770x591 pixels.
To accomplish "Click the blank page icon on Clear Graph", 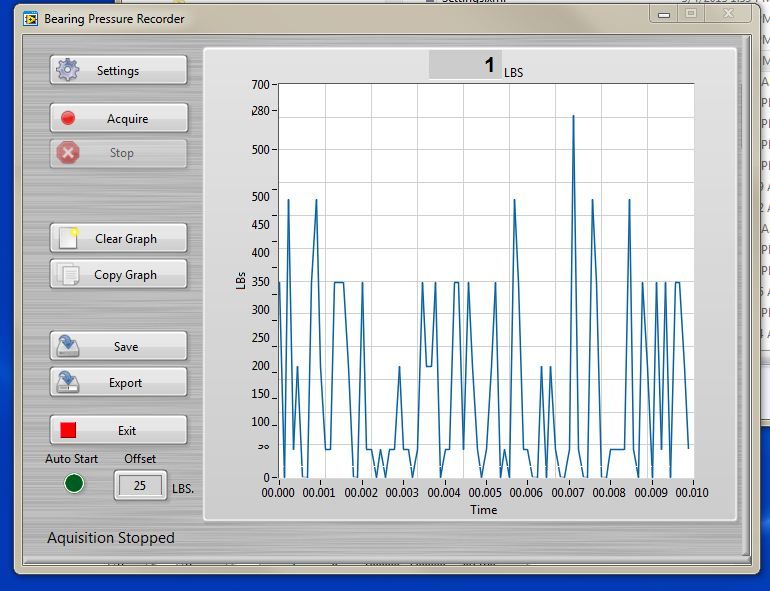I will (x=68, y=238).
